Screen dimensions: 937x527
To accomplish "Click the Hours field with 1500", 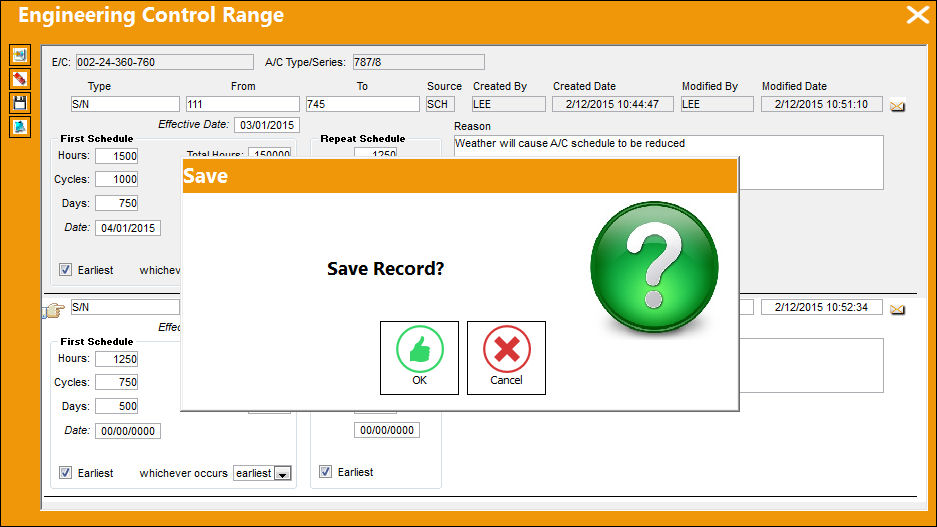I will [x=117, y=156].
